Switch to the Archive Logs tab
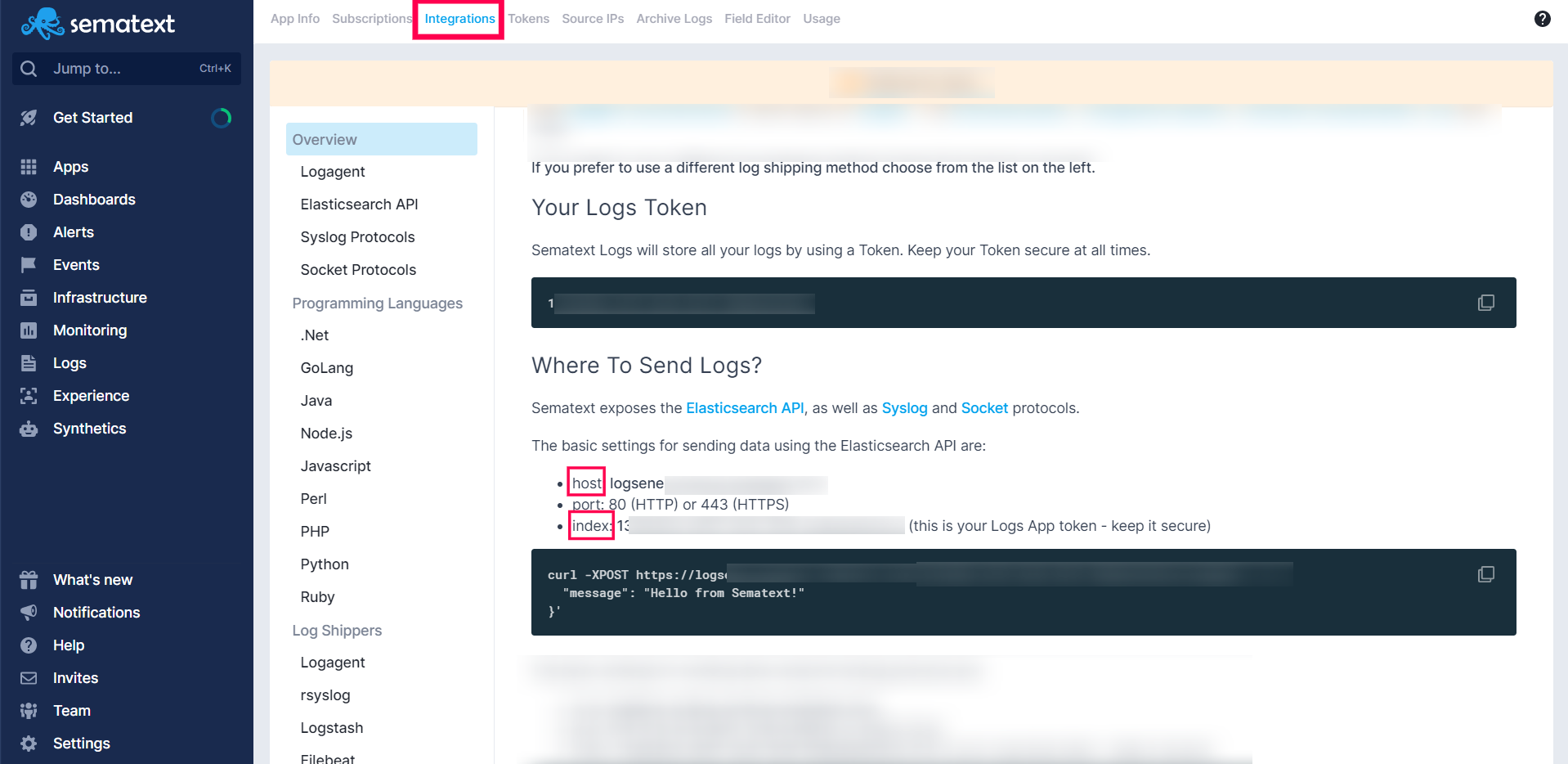Screen dimensions: 1568x764 (674, 19)
